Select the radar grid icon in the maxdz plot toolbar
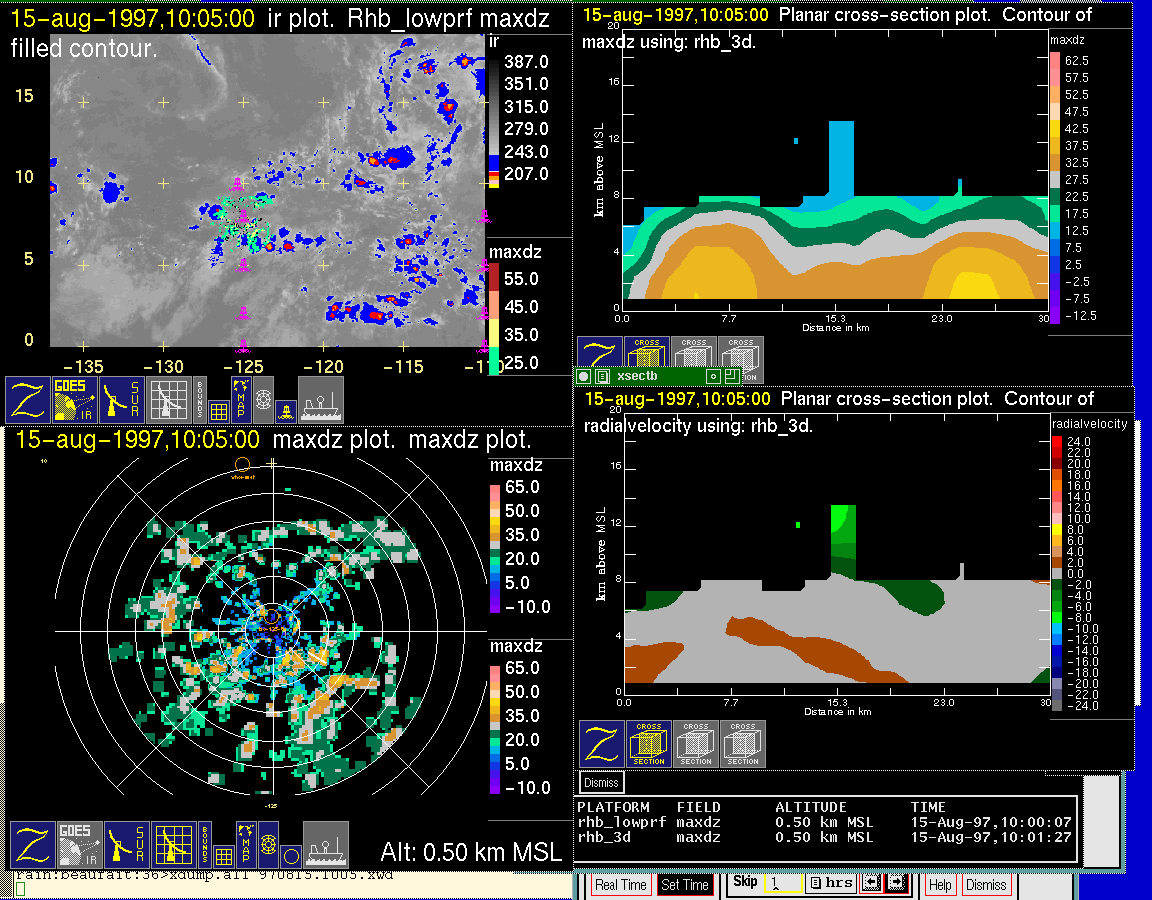1152x900 pixels. click(172, 844)
